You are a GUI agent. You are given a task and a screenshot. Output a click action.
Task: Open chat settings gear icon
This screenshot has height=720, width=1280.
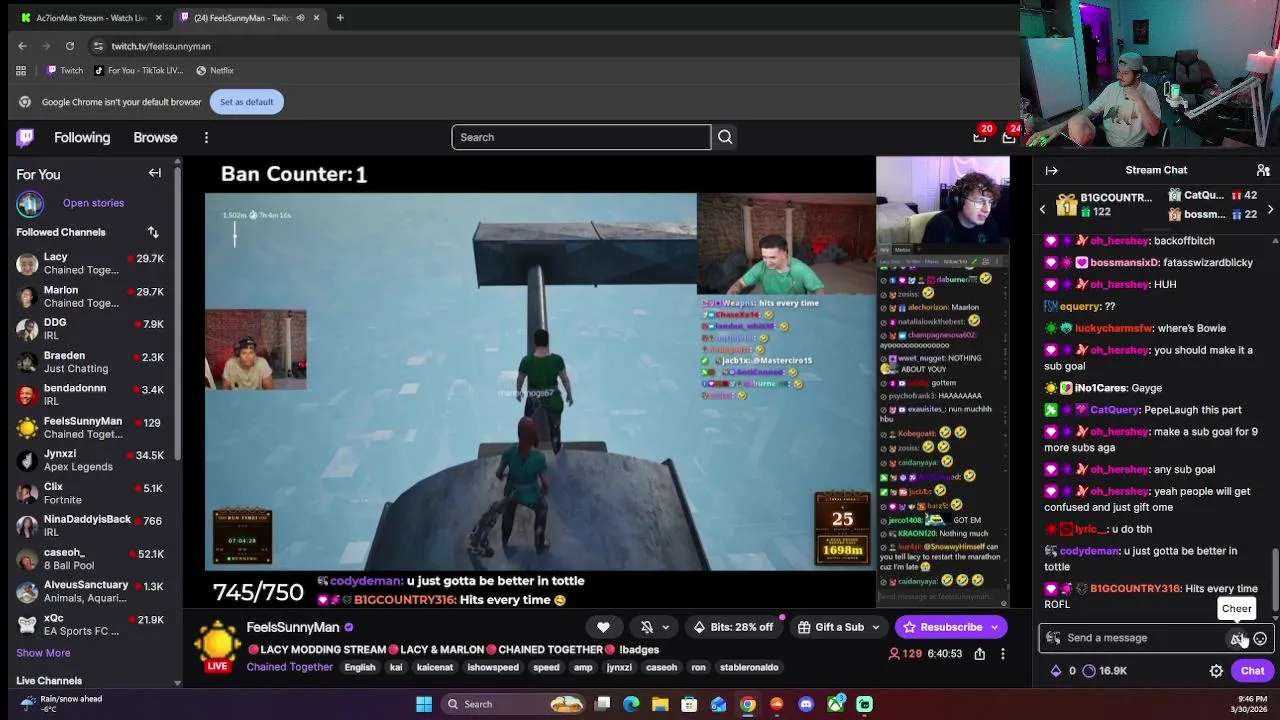click(1216, 671)
